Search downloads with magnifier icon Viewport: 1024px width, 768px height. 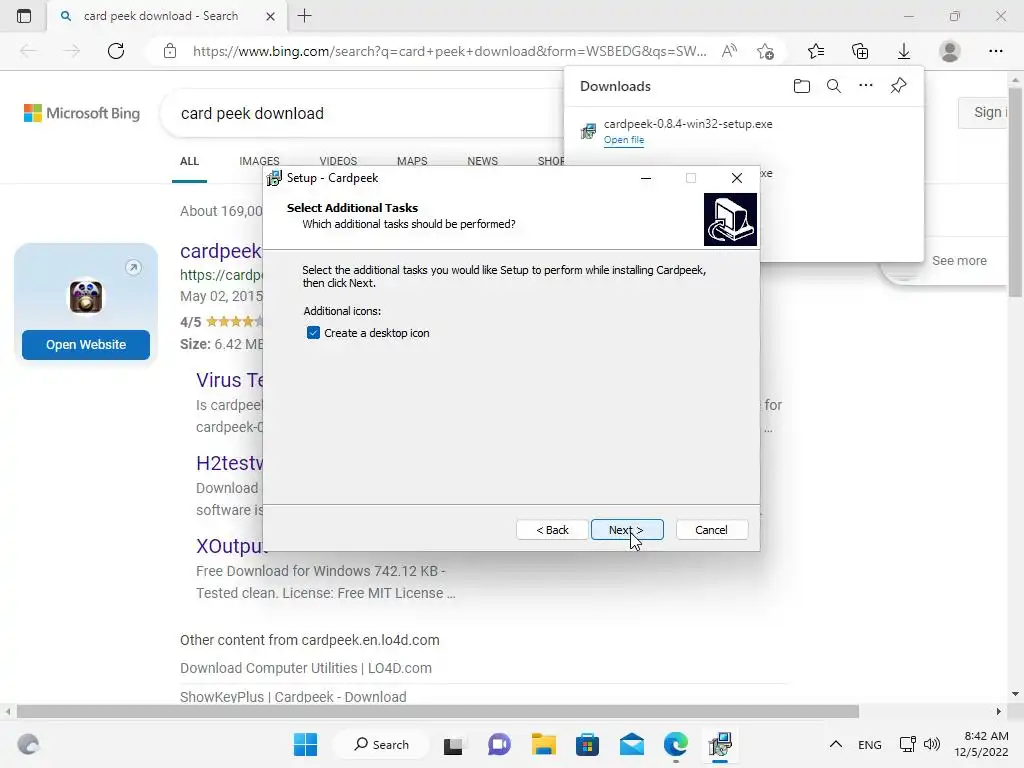[x=834, y=86]
